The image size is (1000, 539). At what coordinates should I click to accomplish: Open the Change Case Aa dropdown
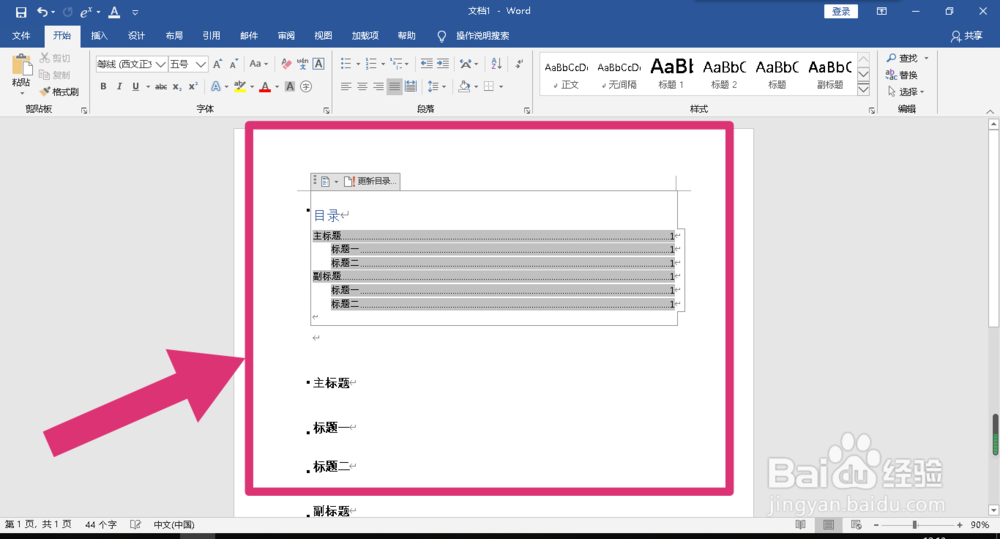pos(258,64)
